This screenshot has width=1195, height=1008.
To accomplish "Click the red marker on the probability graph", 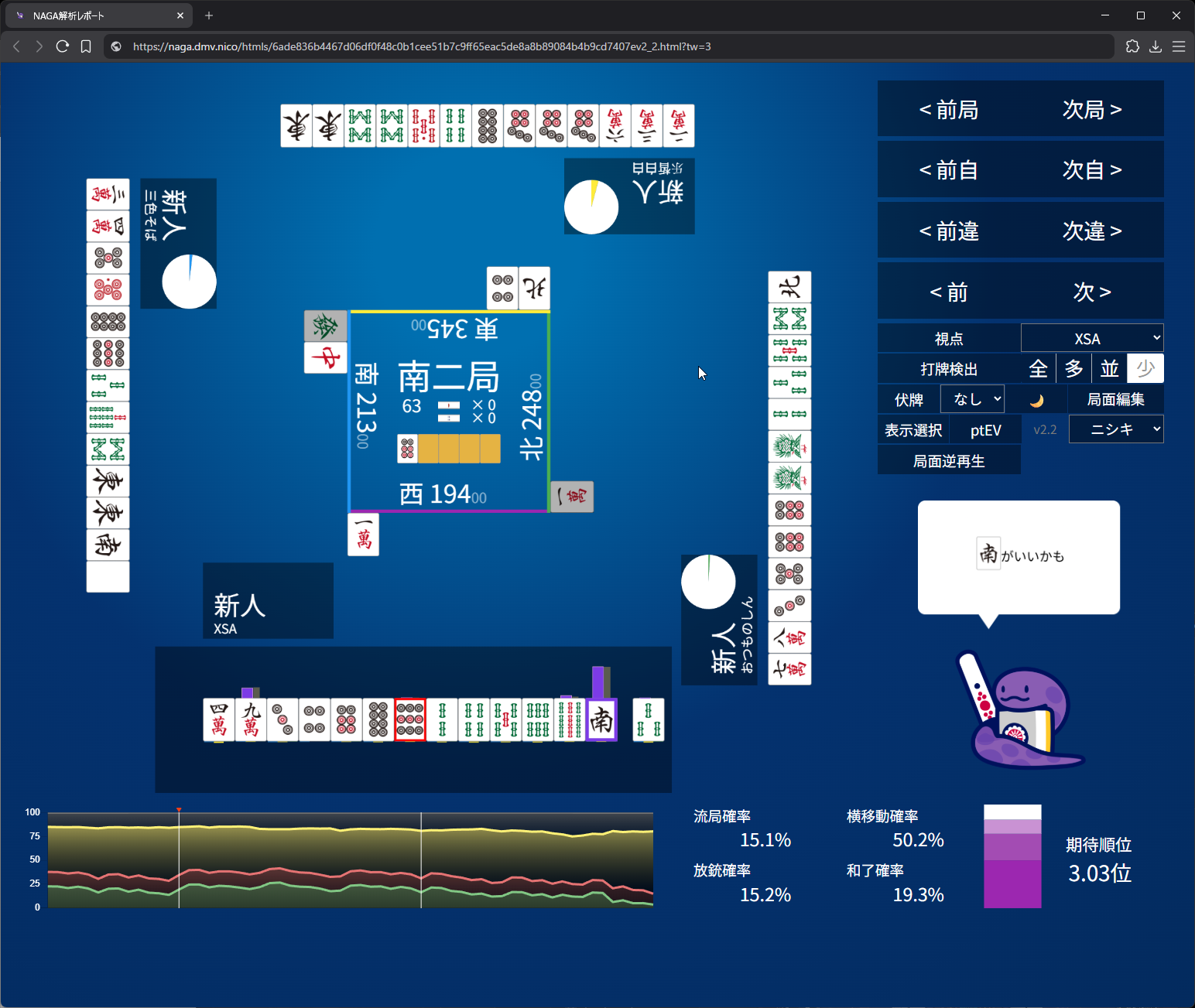I will 179,810.
